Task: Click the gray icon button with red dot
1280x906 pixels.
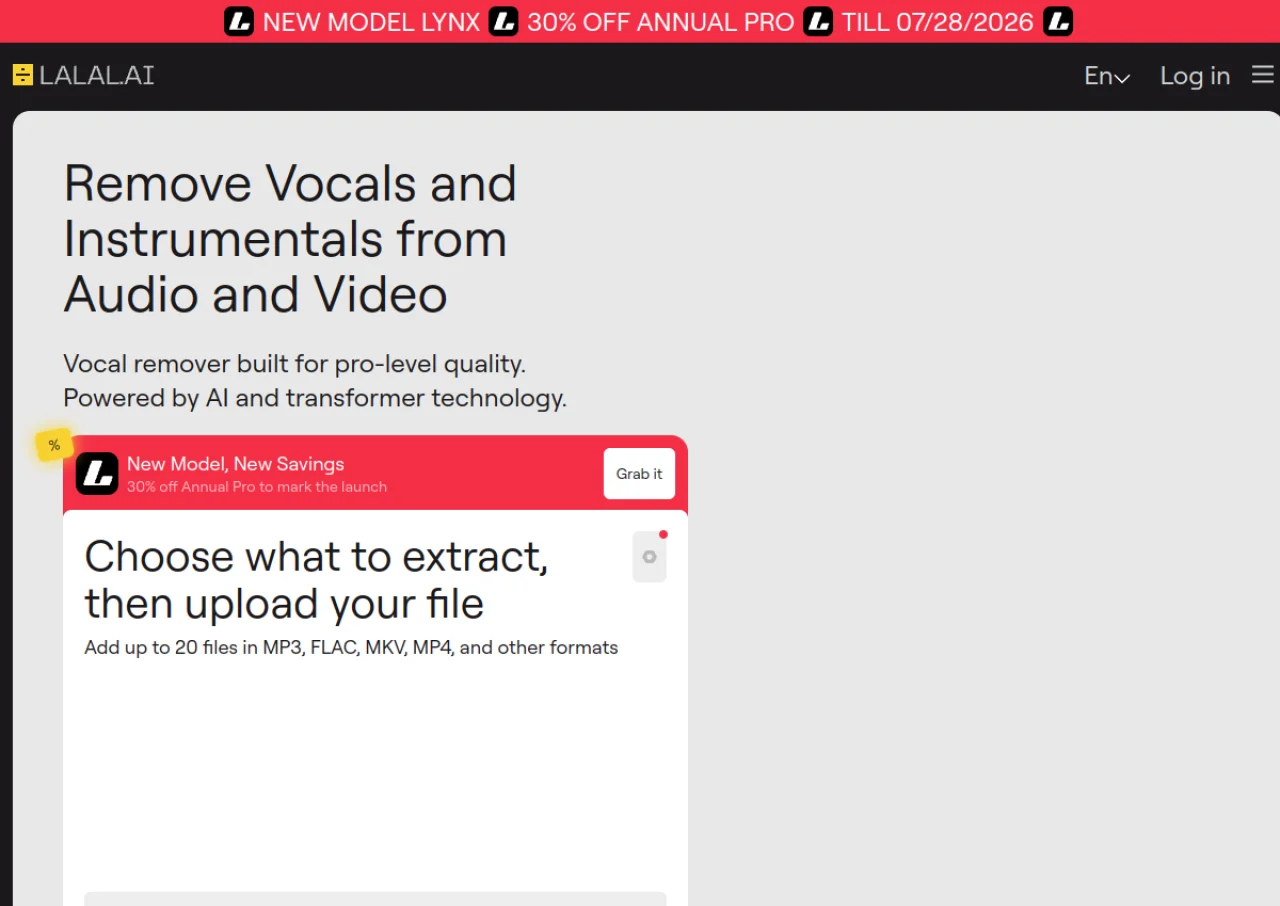Action: point(650,556)
